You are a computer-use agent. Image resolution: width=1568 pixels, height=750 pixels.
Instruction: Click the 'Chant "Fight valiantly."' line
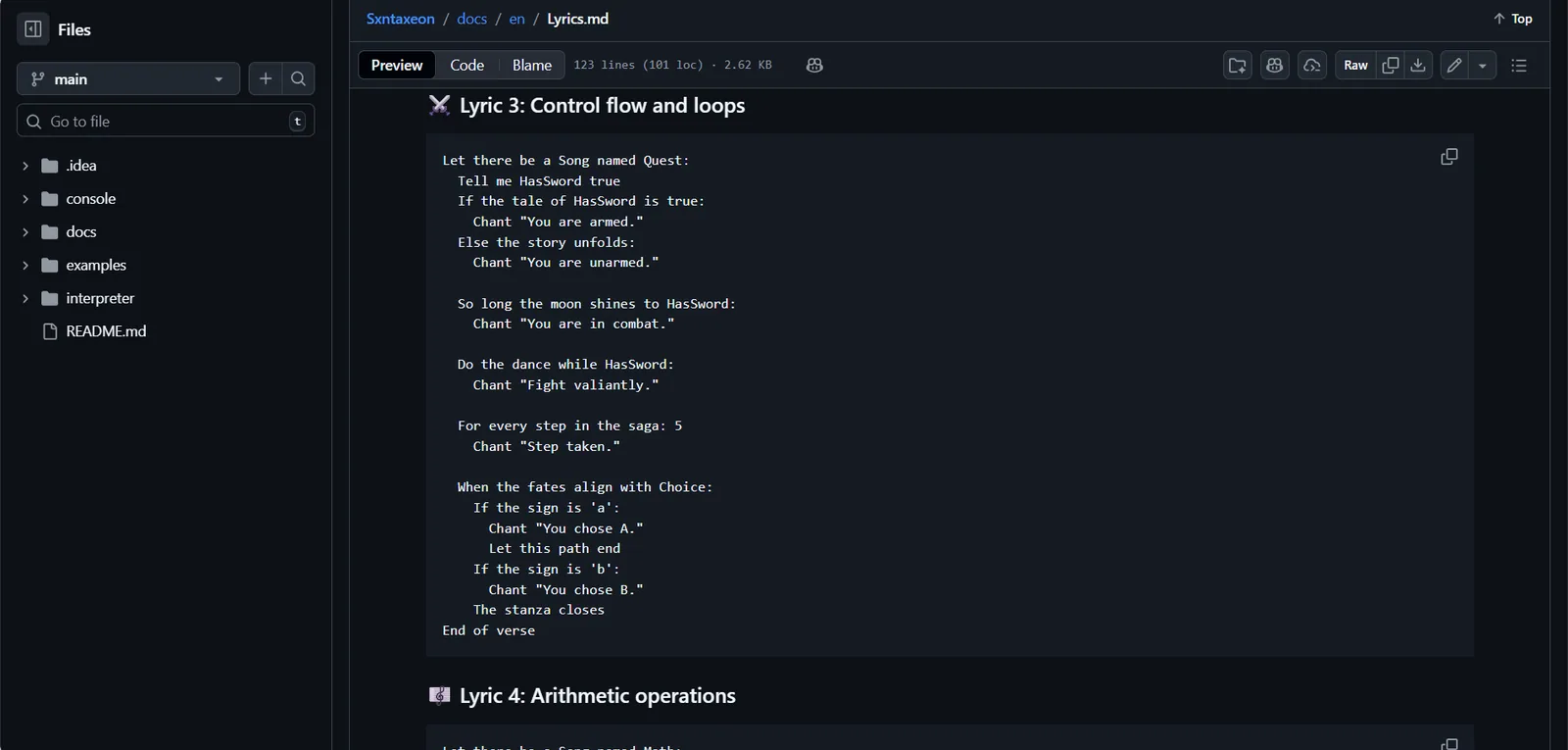click(x=565, y=385)
